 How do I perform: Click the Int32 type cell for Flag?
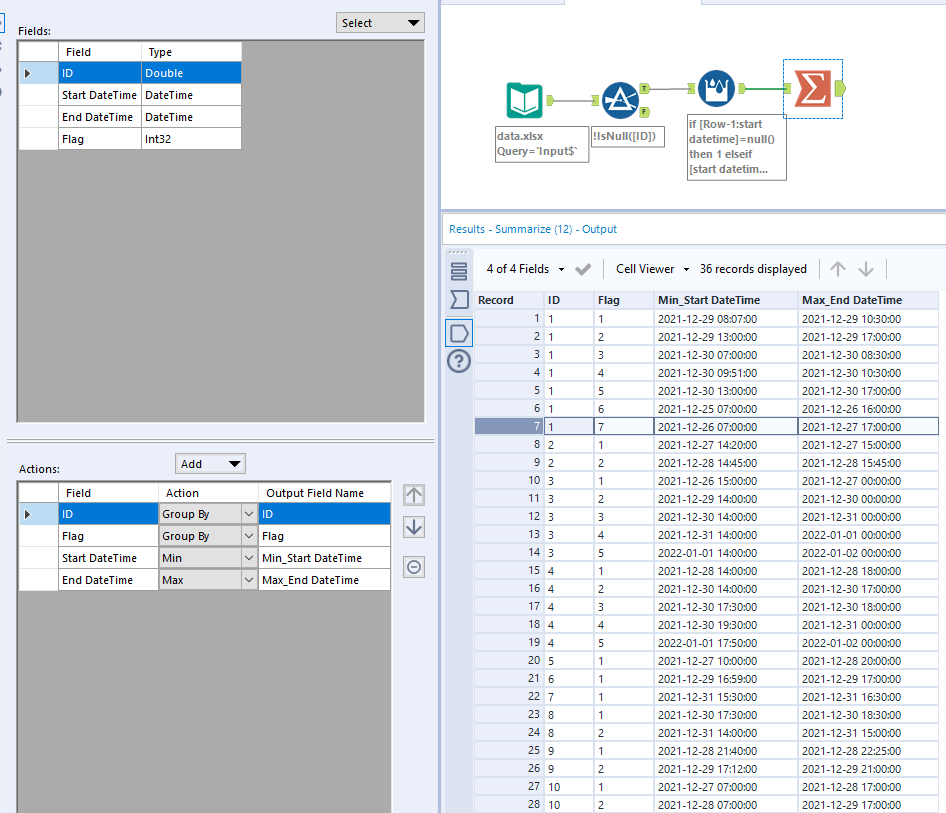(x=191, y=139)
